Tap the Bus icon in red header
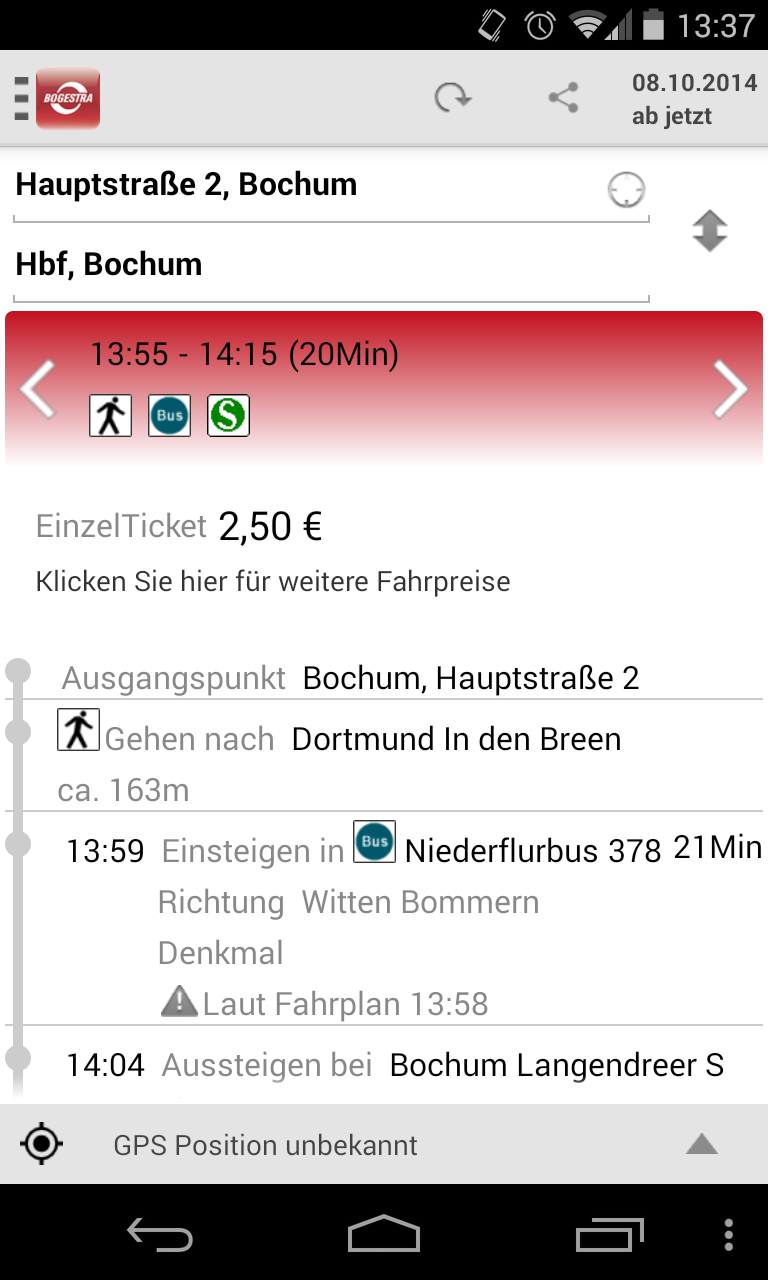The image size is (768, 1280). [169, 415]
